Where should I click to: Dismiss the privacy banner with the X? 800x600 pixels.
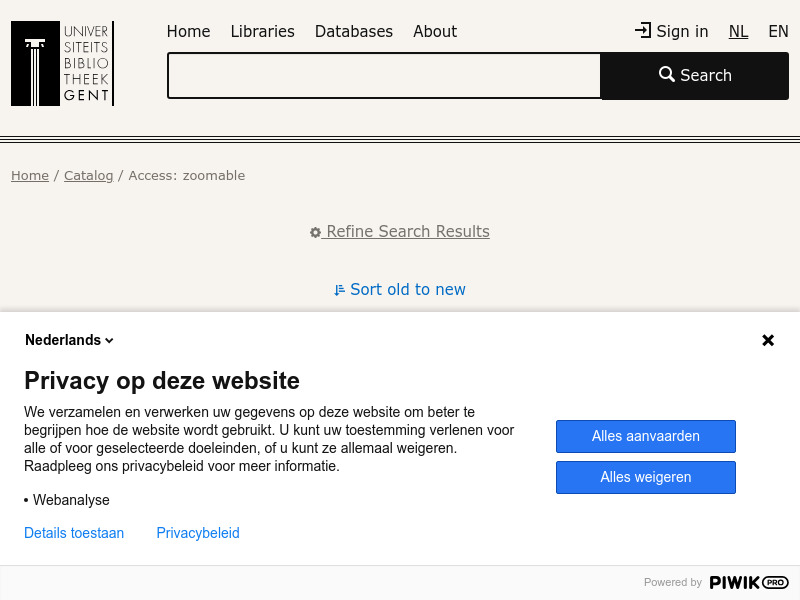pos(768,340)
